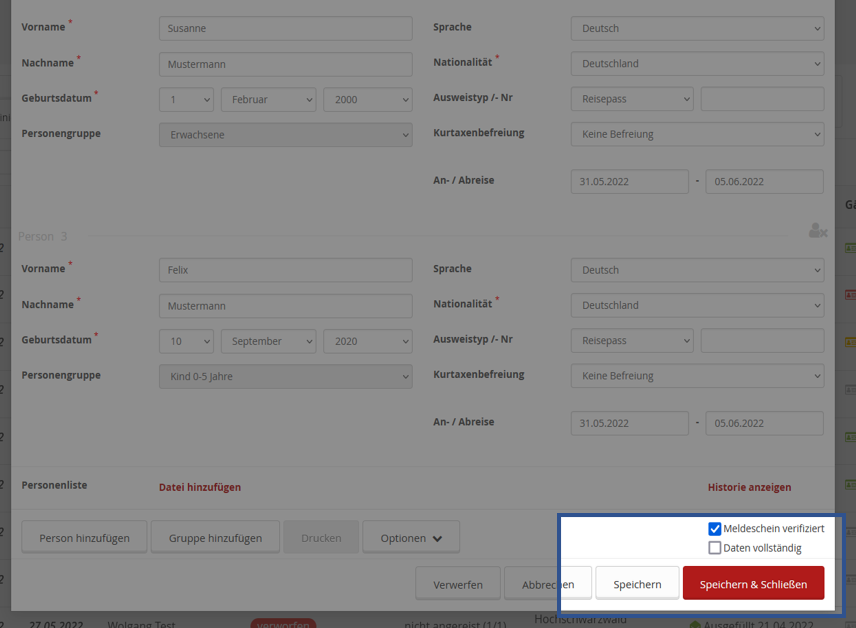Open the birth month dropdown showing September
The width and height of the screenshot is (856, 628).
pyautogui.click(x=268, y=341)
